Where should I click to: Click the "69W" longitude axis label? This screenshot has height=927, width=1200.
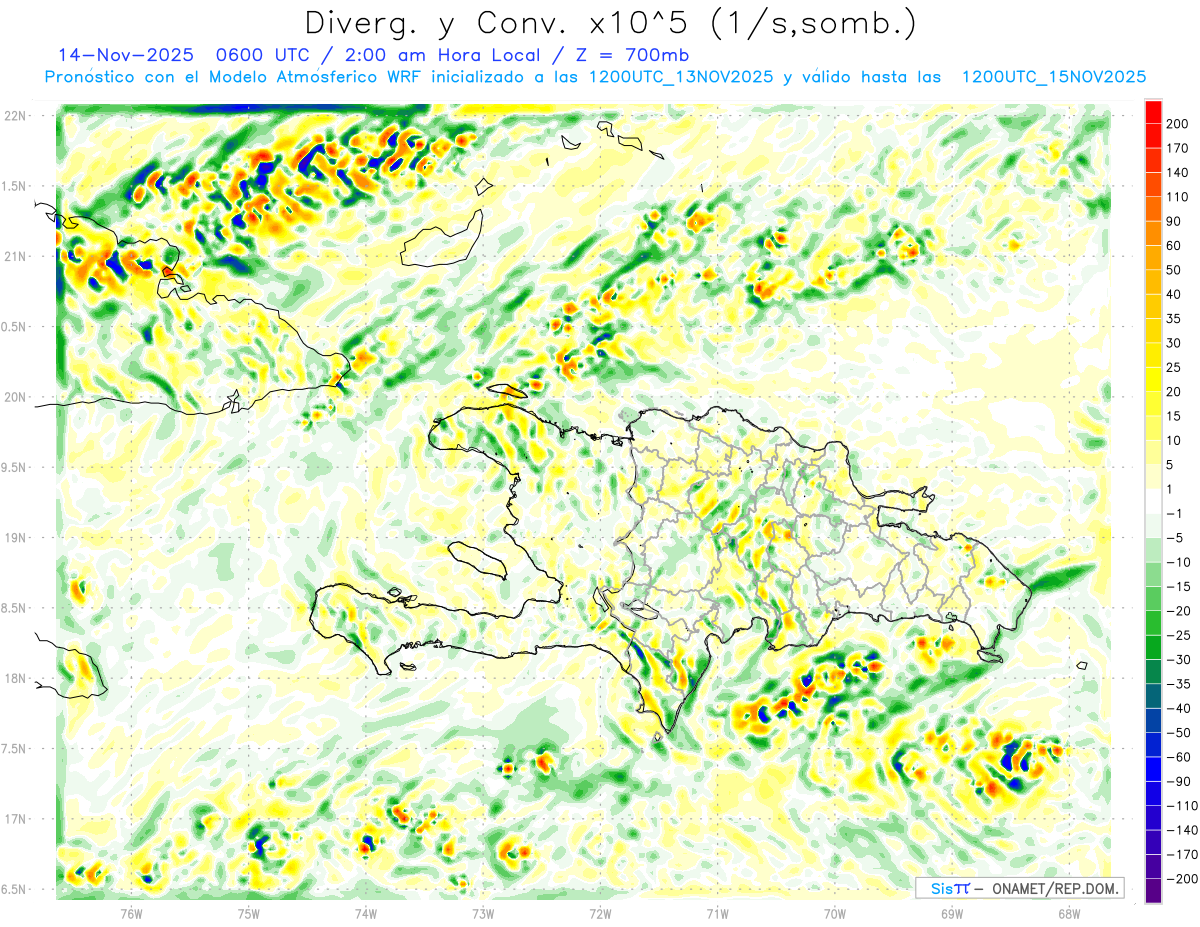pyautogui.click(x=951, y=913)
